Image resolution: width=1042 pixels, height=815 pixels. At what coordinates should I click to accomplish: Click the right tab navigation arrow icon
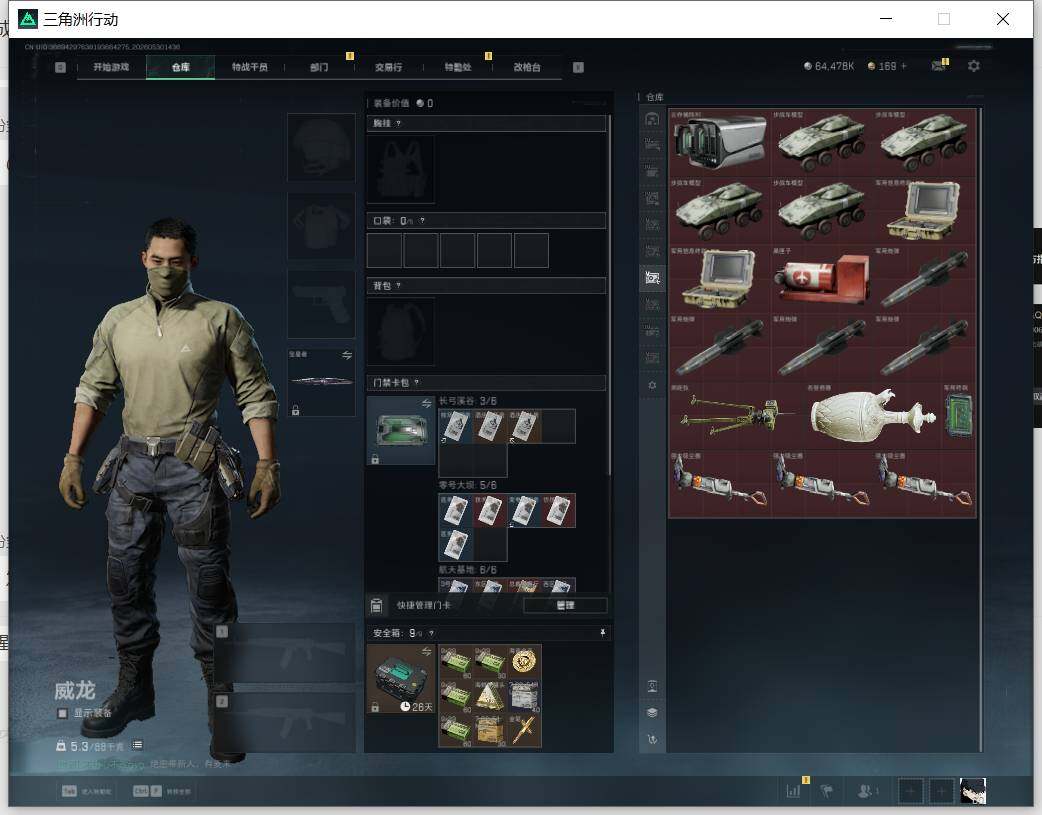pyautogui.click(x=578, y=67)
